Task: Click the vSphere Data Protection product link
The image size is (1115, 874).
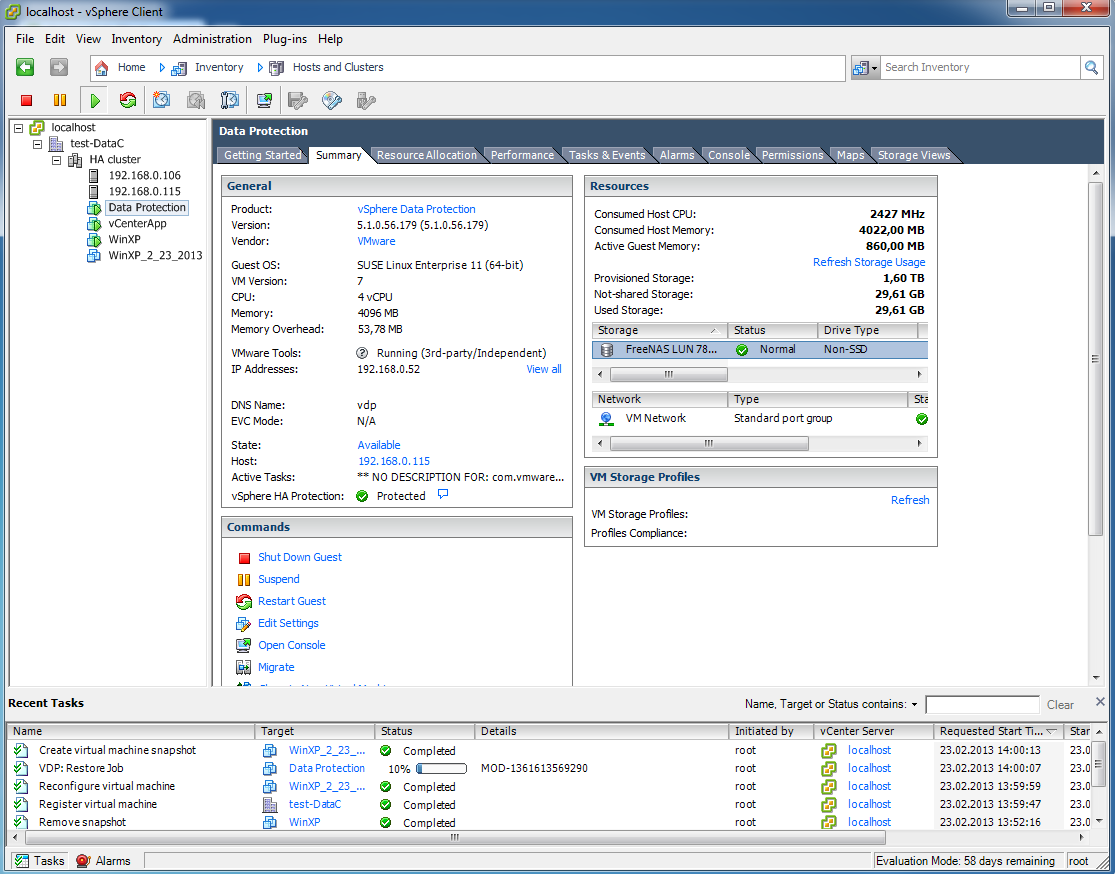Action: (416, 209)
